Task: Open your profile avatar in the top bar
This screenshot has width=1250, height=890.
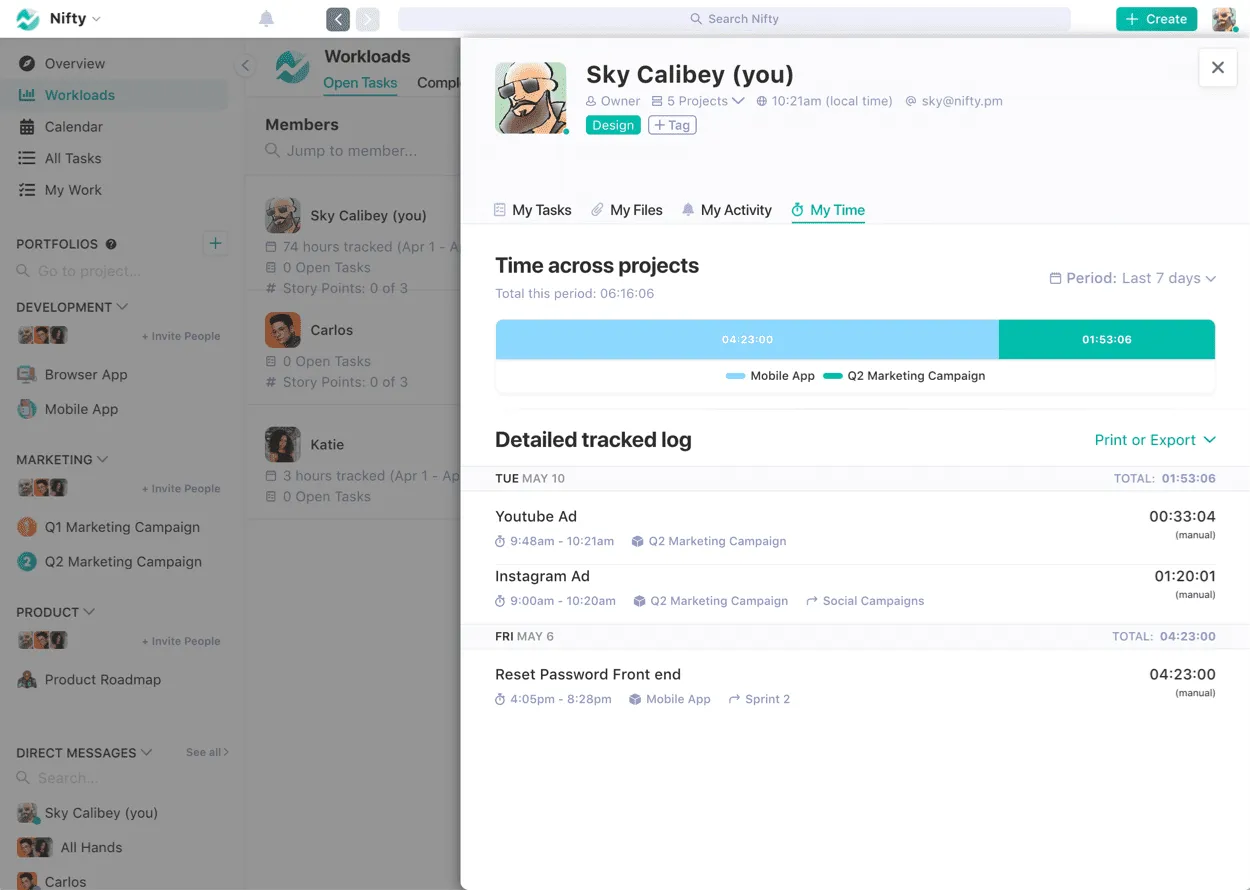Action: pos(1223,18)
